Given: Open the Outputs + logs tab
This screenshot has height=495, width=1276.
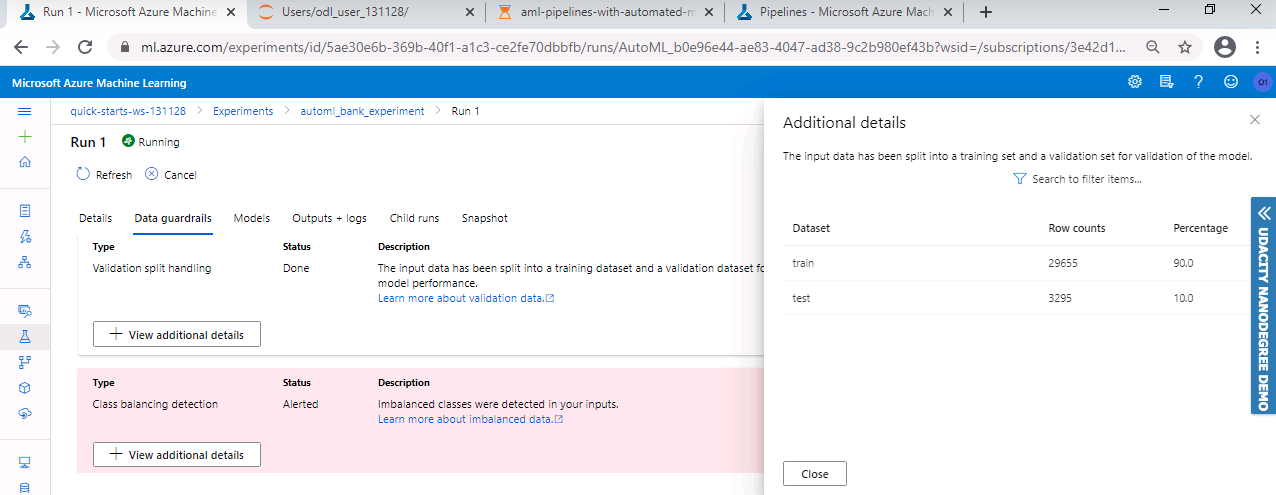Looking at the screenshot, I should tap(329, 218).
